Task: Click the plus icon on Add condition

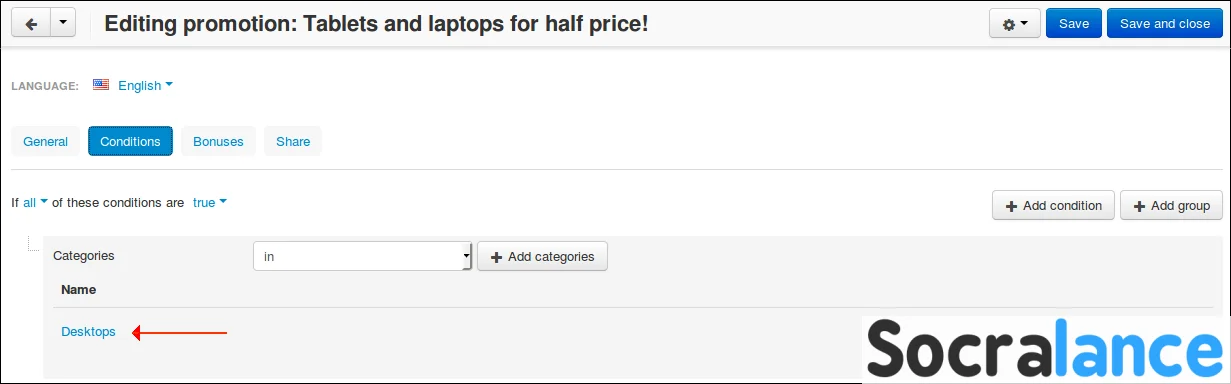Action: click(1013, 206)
